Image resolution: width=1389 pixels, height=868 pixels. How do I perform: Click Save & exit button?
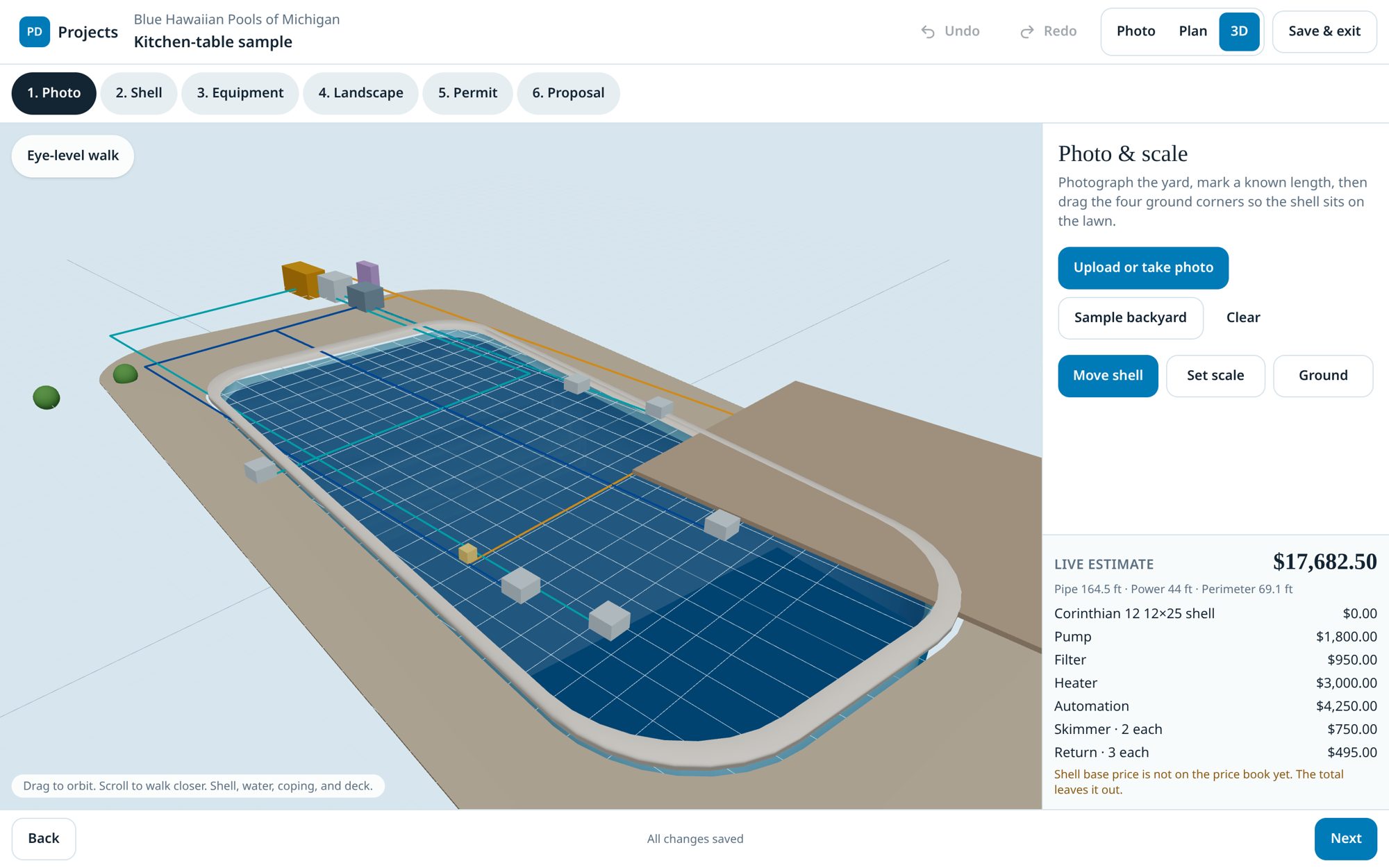(x=1324, y=31)
